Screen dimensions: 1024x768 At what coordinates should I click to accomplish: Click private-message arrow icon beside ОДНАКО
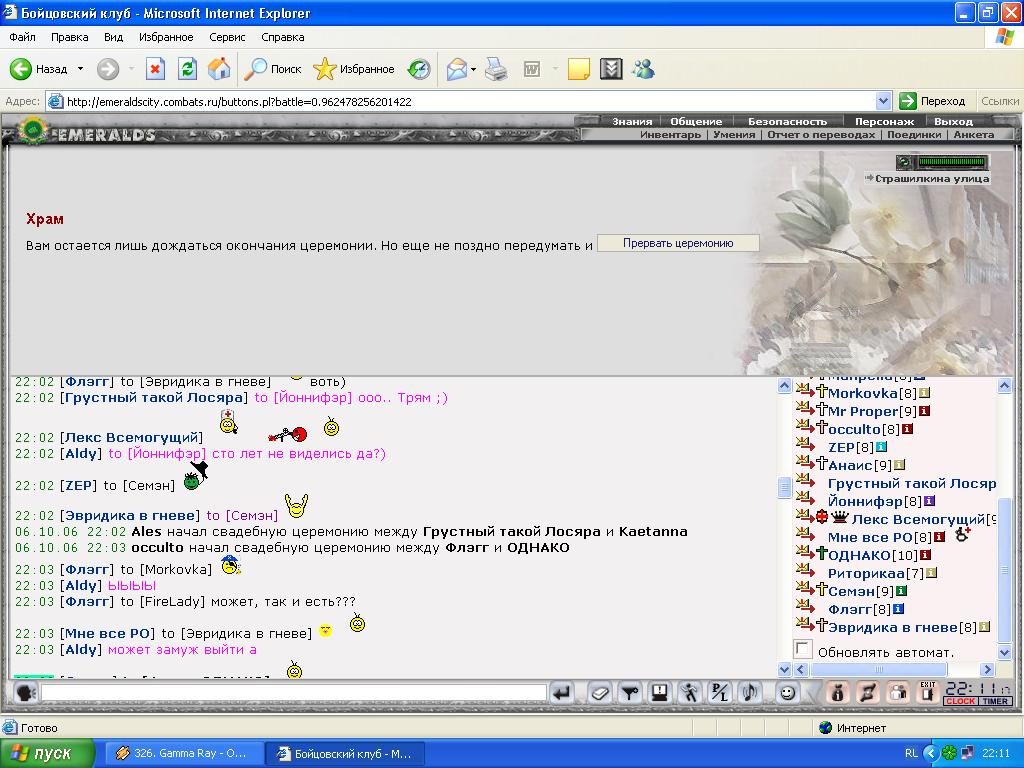tap(805, 553)
